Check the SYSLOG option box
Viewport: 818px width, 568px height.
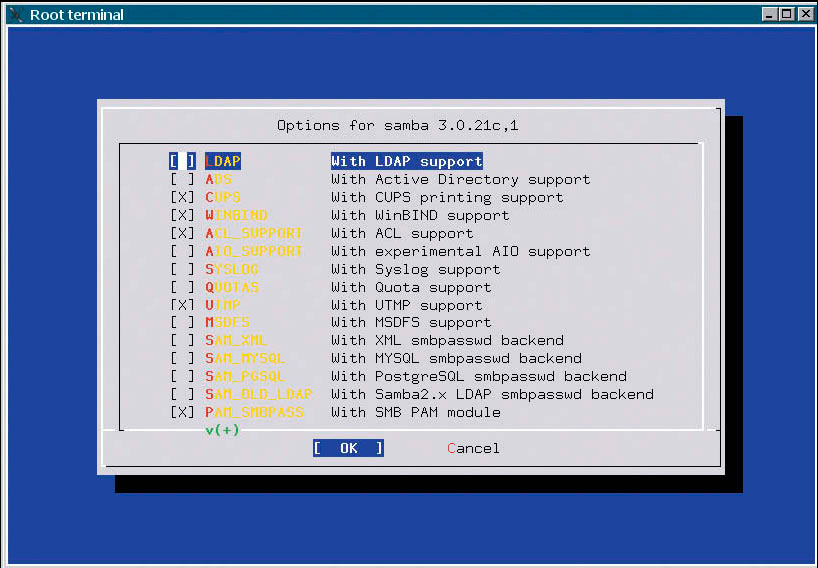[x=182, y=269]
